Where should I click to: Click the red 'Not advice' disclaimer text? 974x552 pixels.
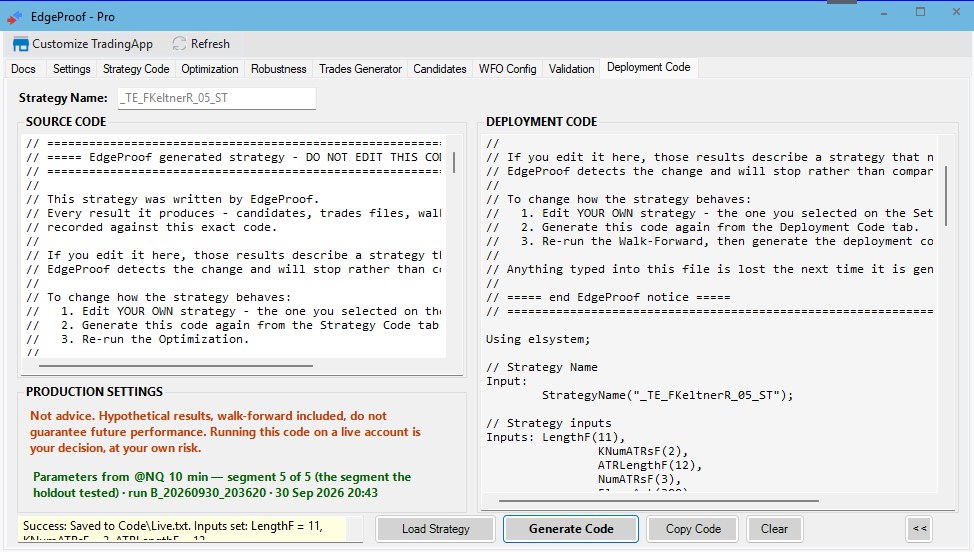[225, 432]
